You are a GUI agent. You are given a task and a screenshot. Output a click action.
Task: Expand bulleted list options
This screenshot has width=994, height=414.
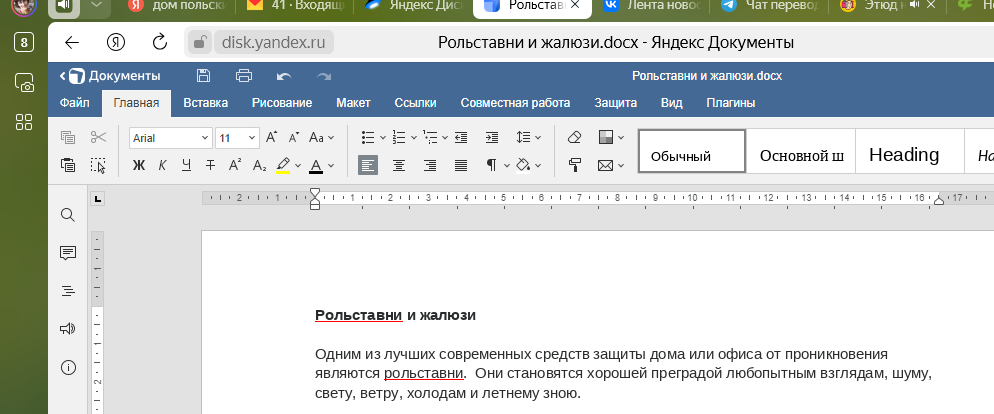pyautogui.click(x=383, y=138)
